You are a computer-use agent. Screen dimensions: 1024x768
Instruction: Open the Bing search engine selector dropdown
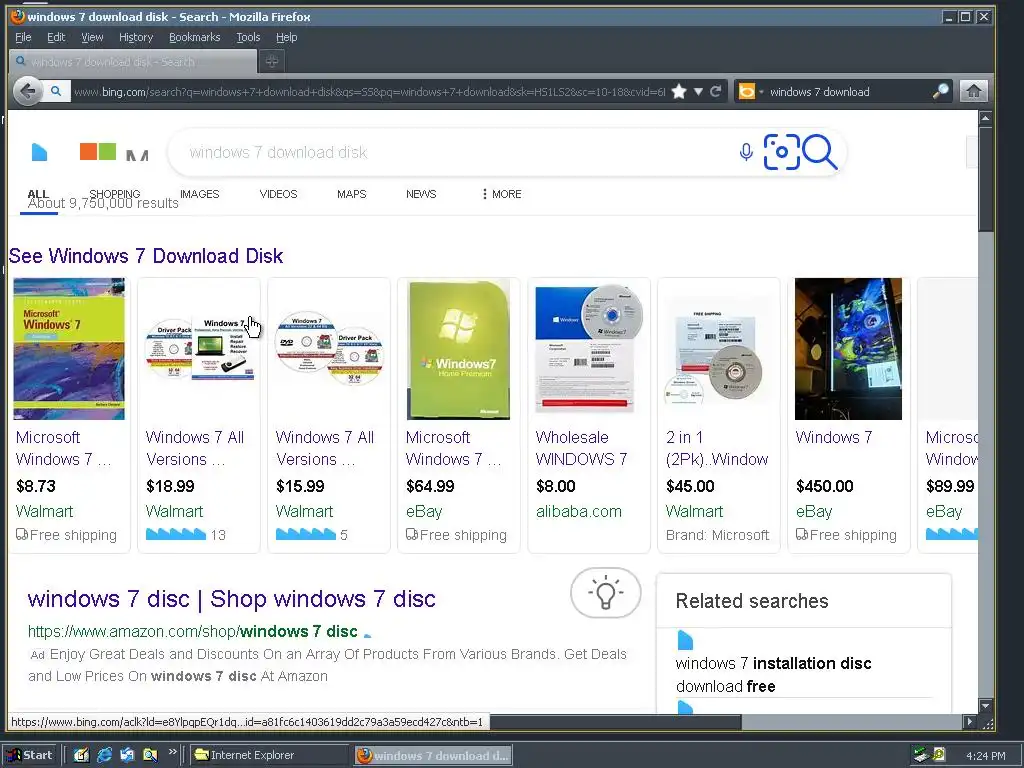[750, 91]
